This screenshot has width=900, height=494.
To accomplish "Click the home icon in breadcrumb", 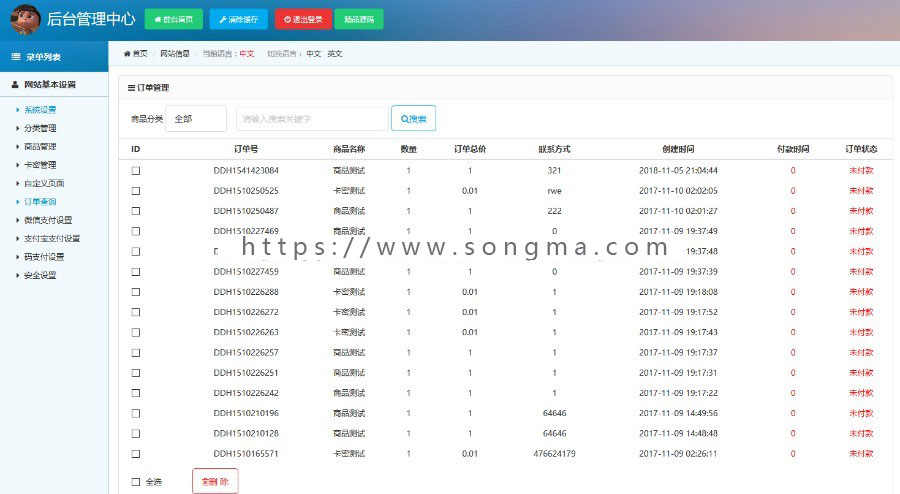I will coord(127,53).
